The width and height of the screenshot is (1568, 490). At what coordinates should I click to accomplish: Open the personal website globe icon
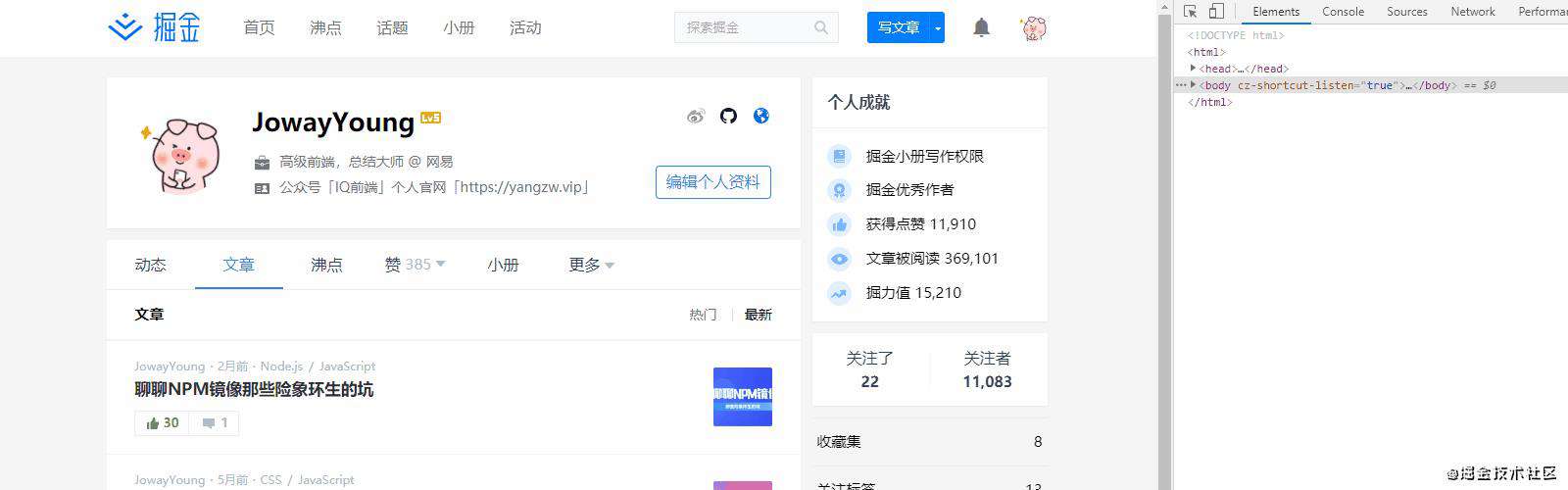click(x=760, y=116)
